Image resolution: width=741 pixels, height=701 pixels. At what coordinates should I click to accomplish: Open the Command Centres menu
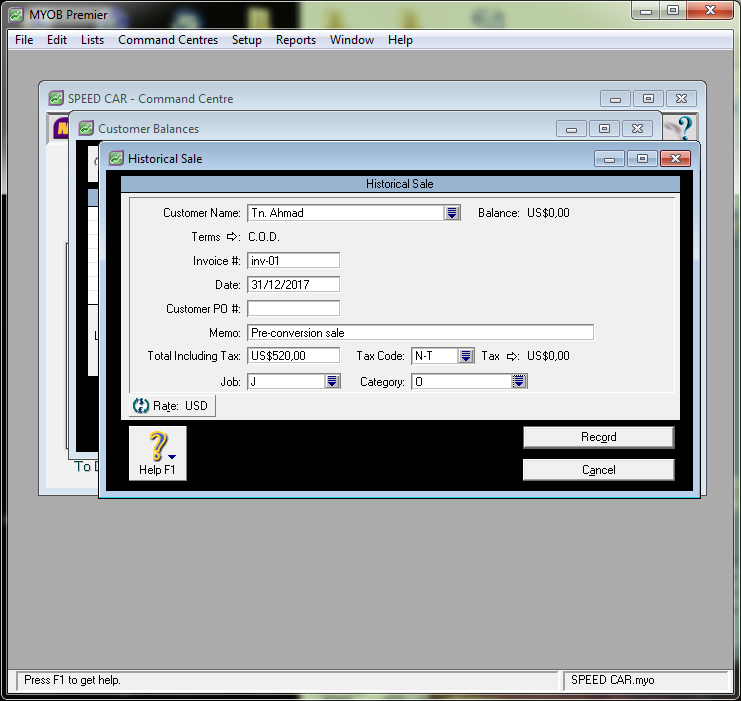pyautogui.click(x=168, y=40)
